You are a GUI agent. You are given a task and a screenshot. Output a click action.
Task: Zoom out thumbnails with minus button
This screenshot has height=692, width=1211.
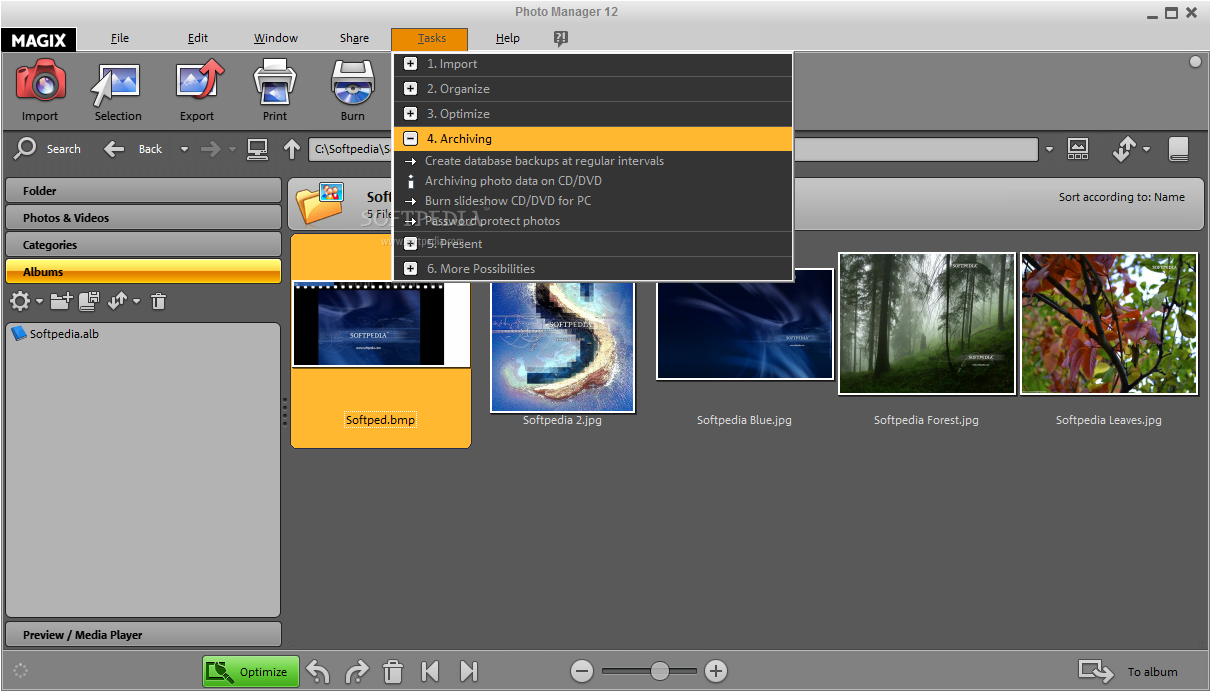(x=582, y=671)
